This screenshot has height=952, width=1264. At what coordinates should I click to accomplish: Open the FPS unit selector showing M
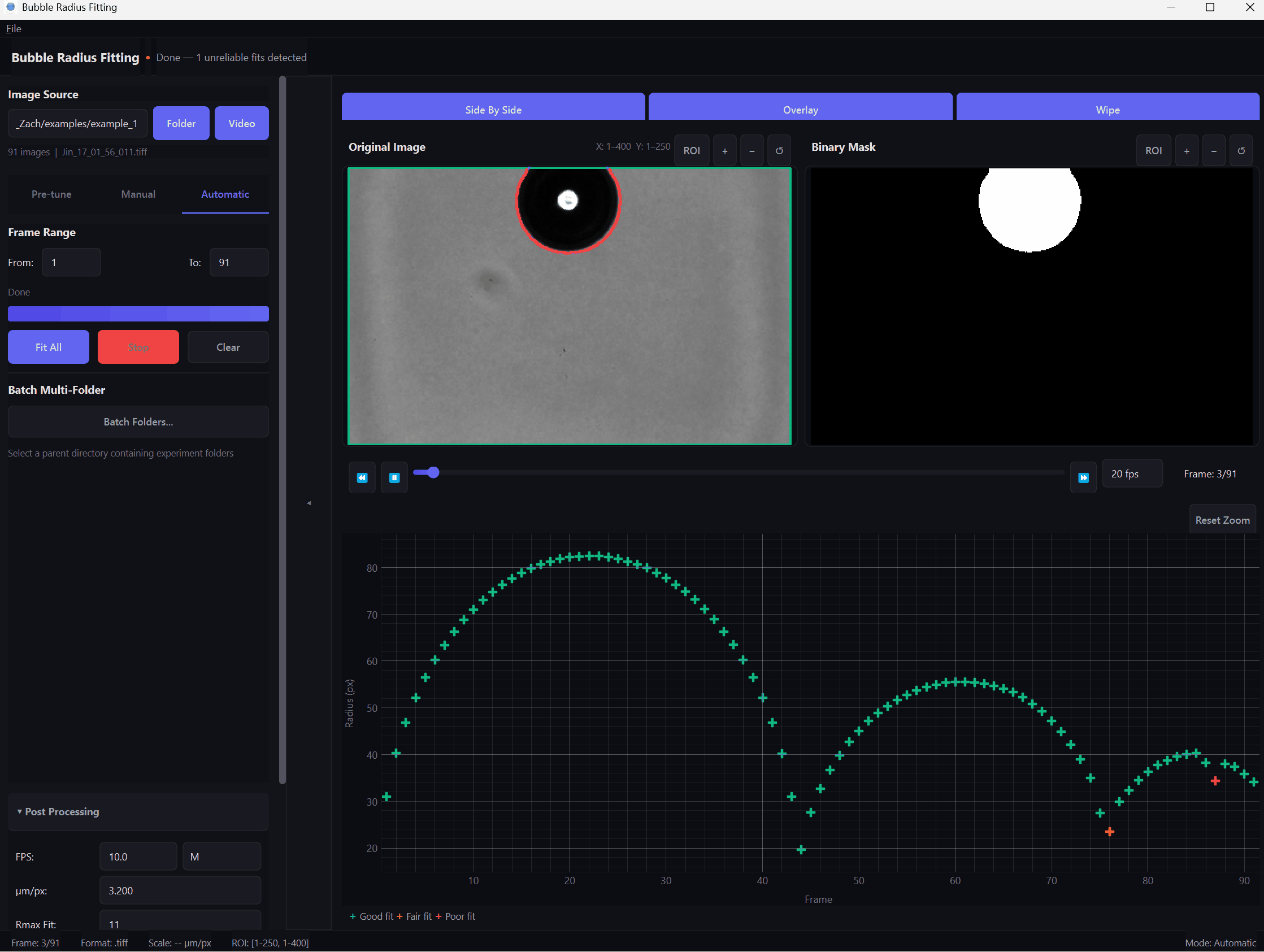(x=221, y=856)
